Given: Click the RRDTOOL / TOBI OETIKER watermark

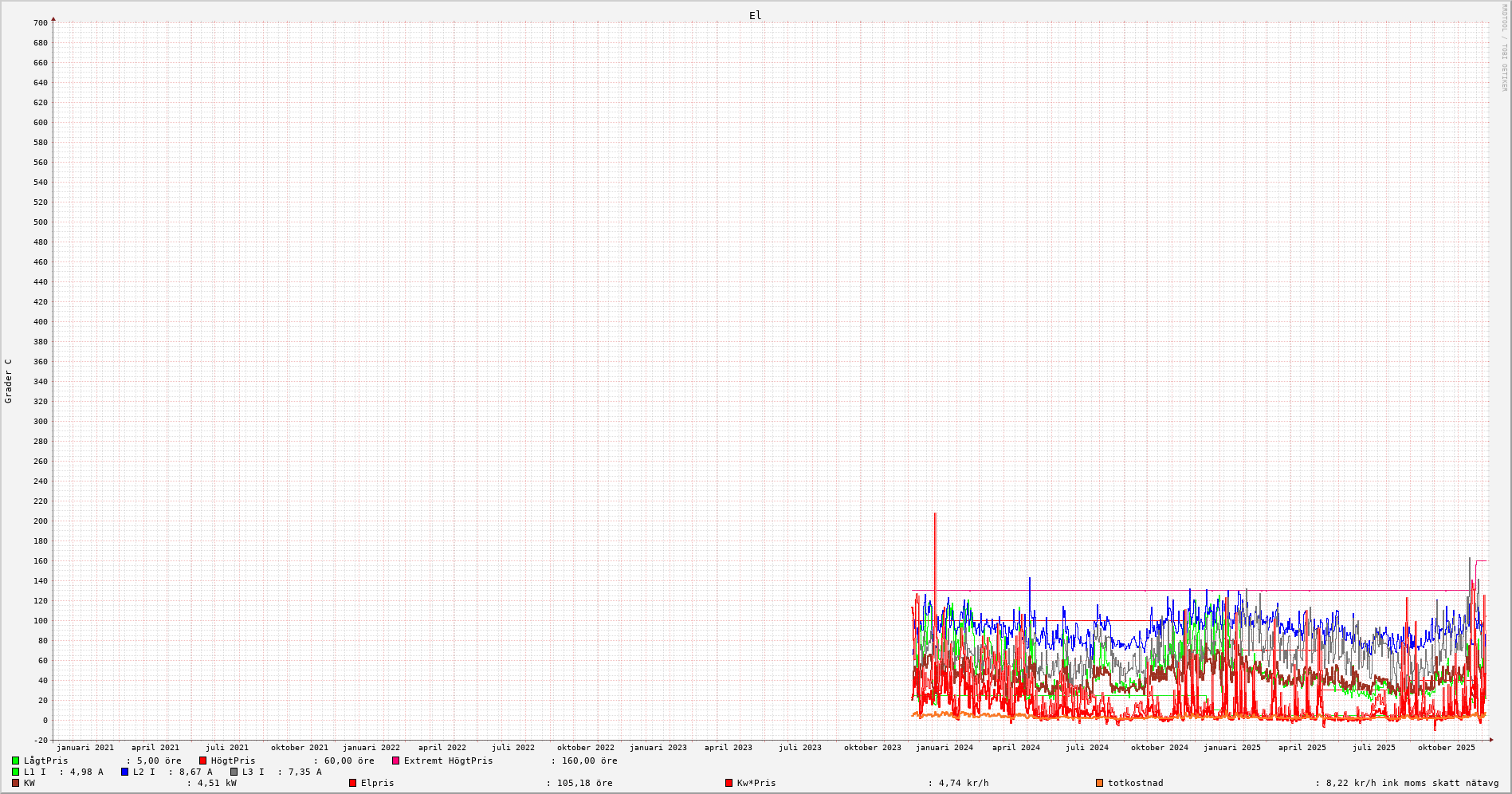Looking at the screenshot, I should [x=1504, y=48].
